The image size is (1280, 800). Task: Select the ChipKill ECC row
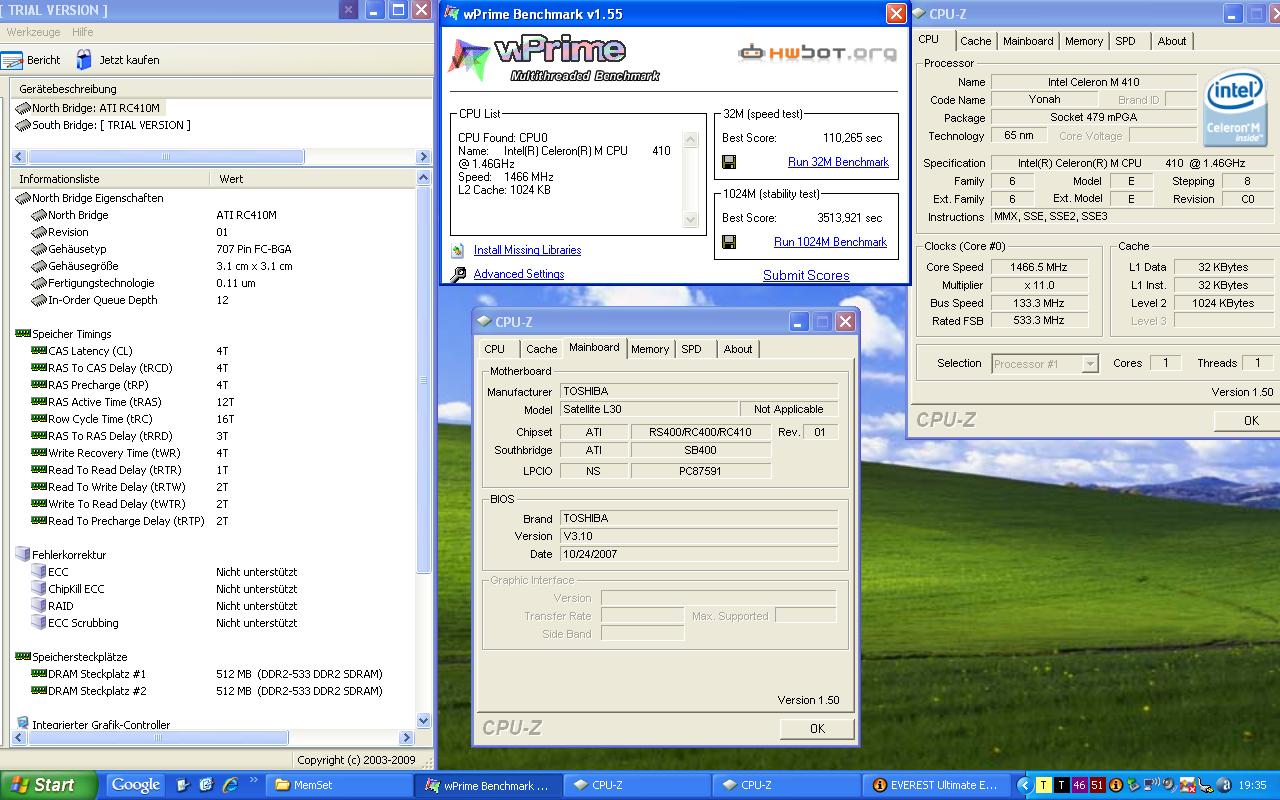[x=212, y=589]
